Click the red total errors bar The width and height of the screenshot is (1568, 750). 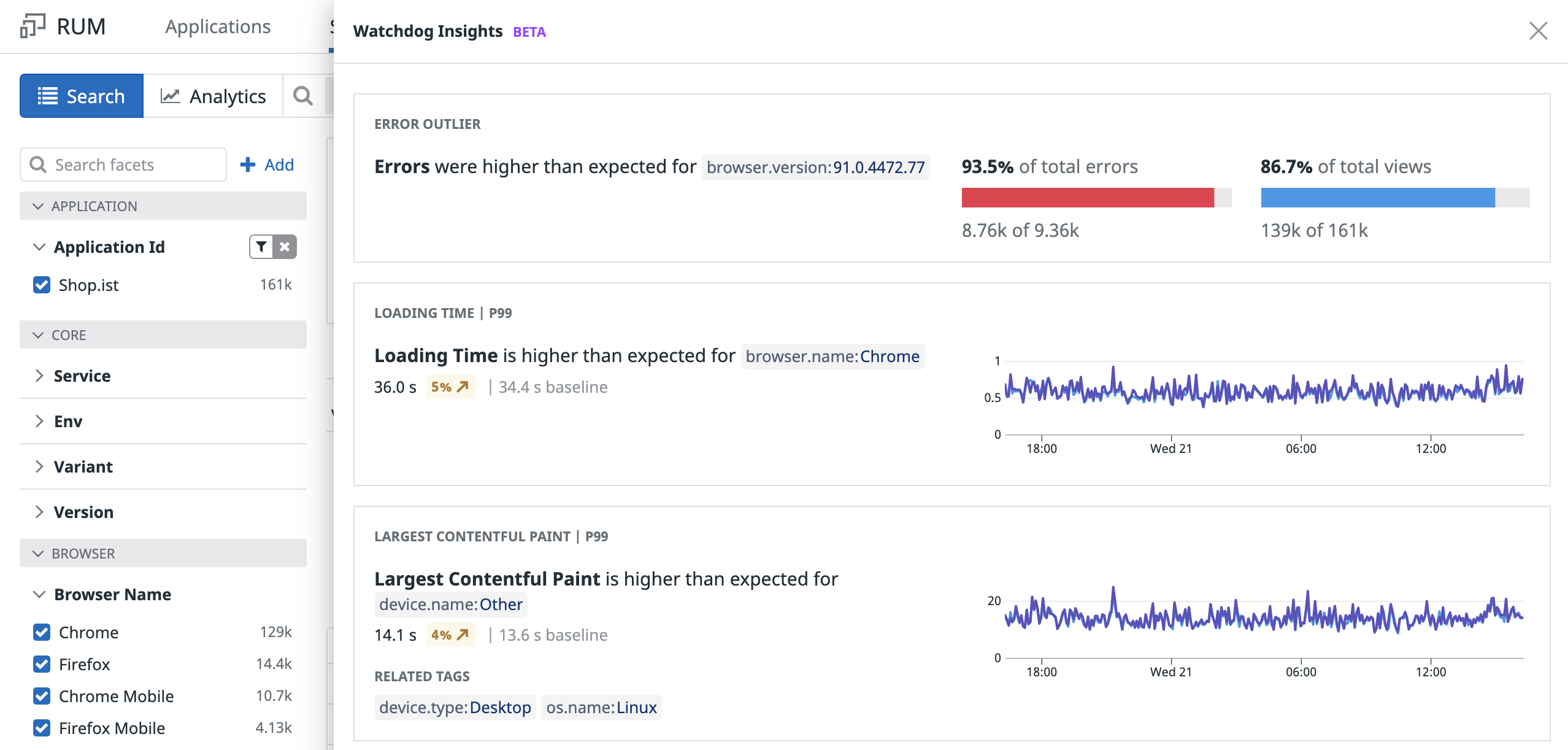(1087, 198)
